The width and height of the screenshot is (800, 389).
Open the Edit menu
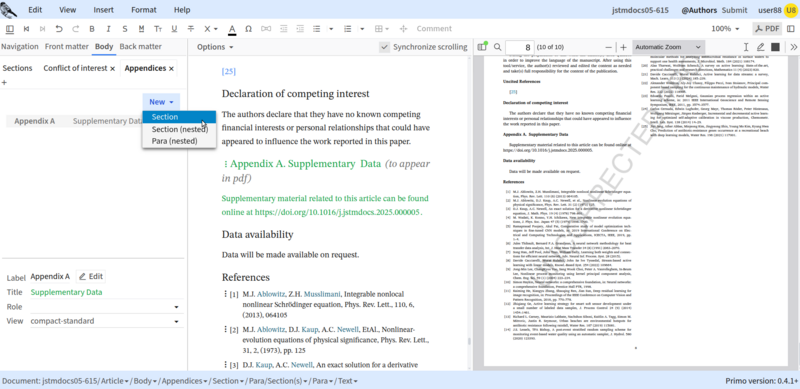tap(35, 10)
